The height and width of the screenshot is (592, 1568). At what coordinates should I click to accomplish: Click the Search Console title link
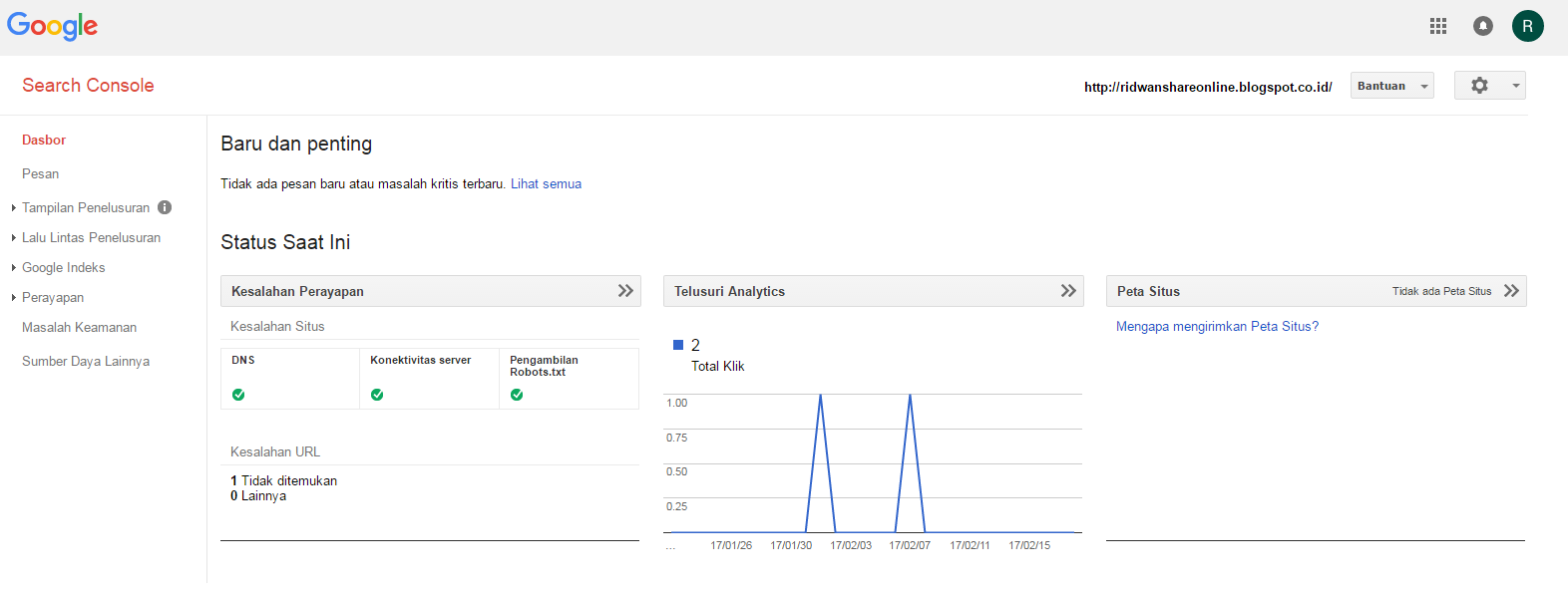(88, 86)
